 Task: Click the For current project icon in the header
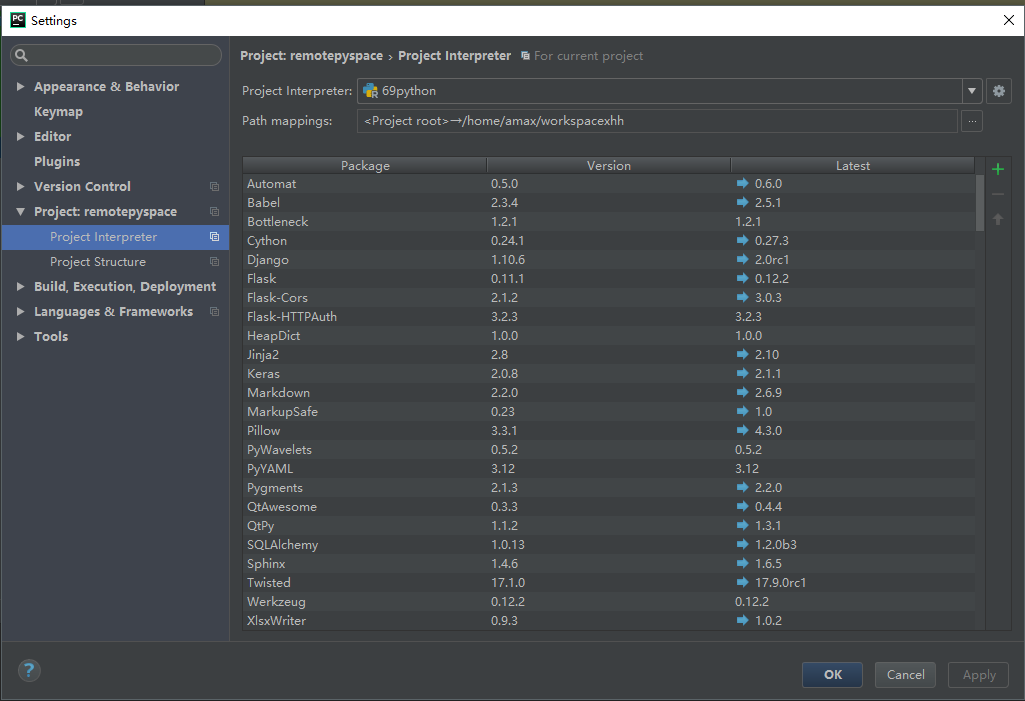(x=525, y=56)
